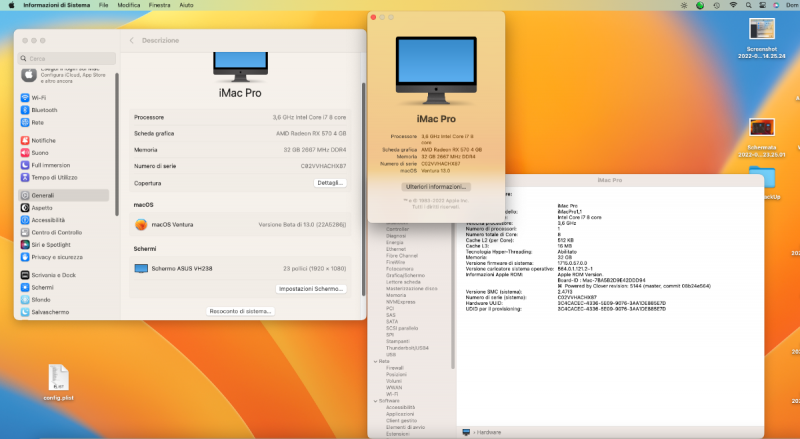Open the Modifica menu
The image size is (800, 439).
(129, 5)
